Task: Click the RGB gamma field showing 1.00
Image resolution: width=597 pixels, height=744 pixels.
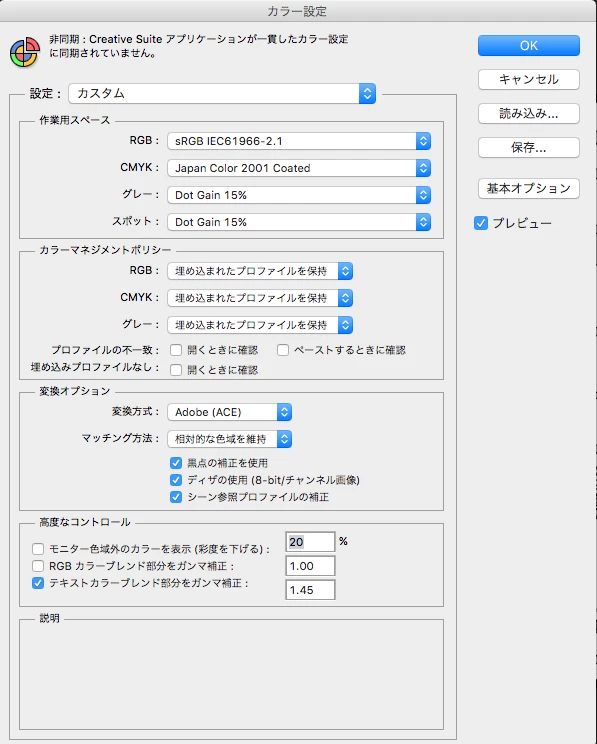Action: (x=310, y=566)
